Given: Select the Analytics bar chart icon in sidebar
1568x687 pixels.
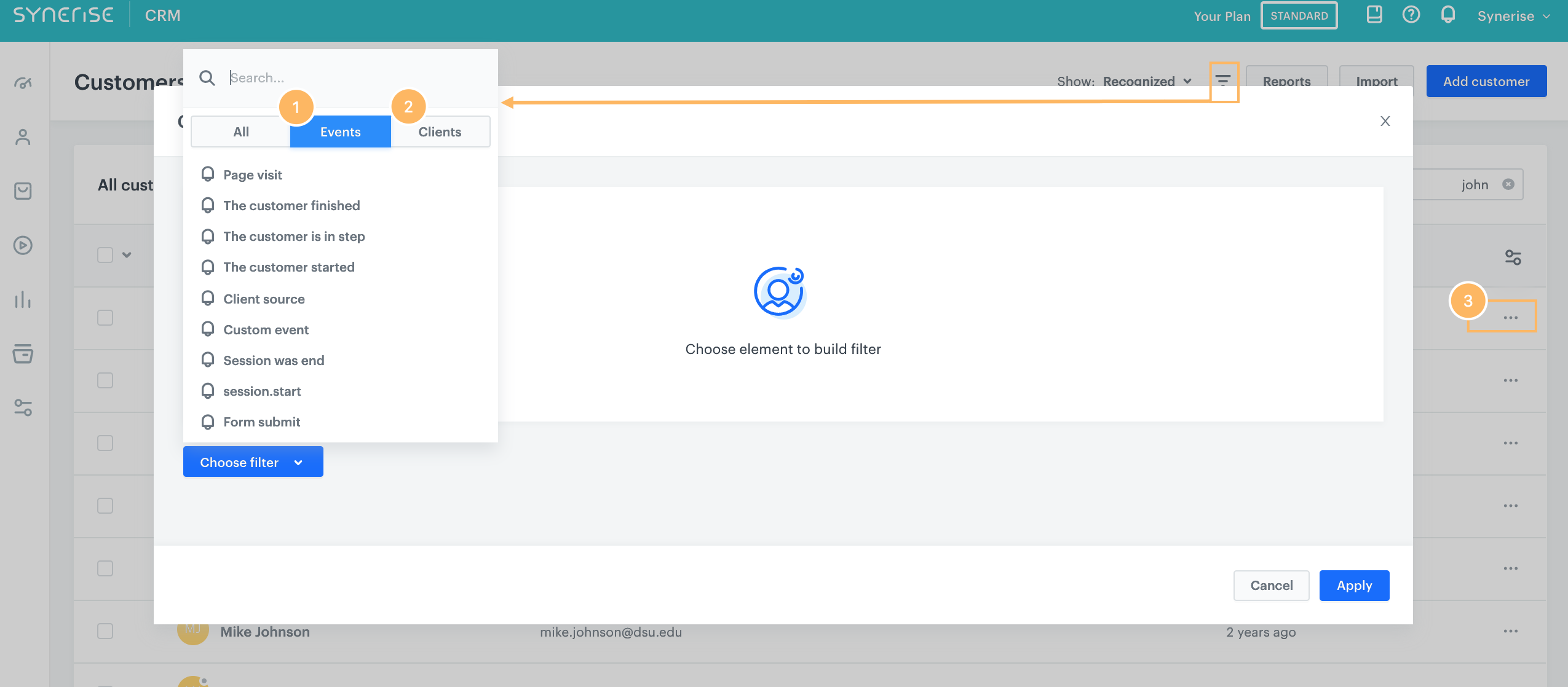Looking at the screenshot, I should (23, 299).
